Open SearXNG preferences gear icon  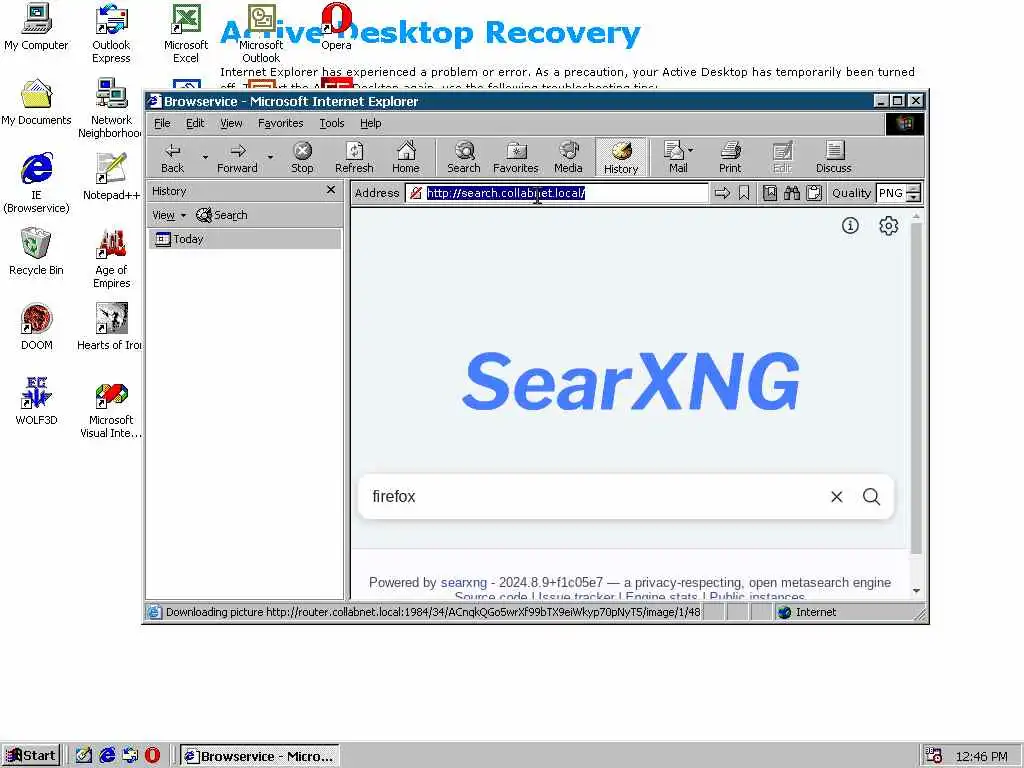(x=888, y=225)
